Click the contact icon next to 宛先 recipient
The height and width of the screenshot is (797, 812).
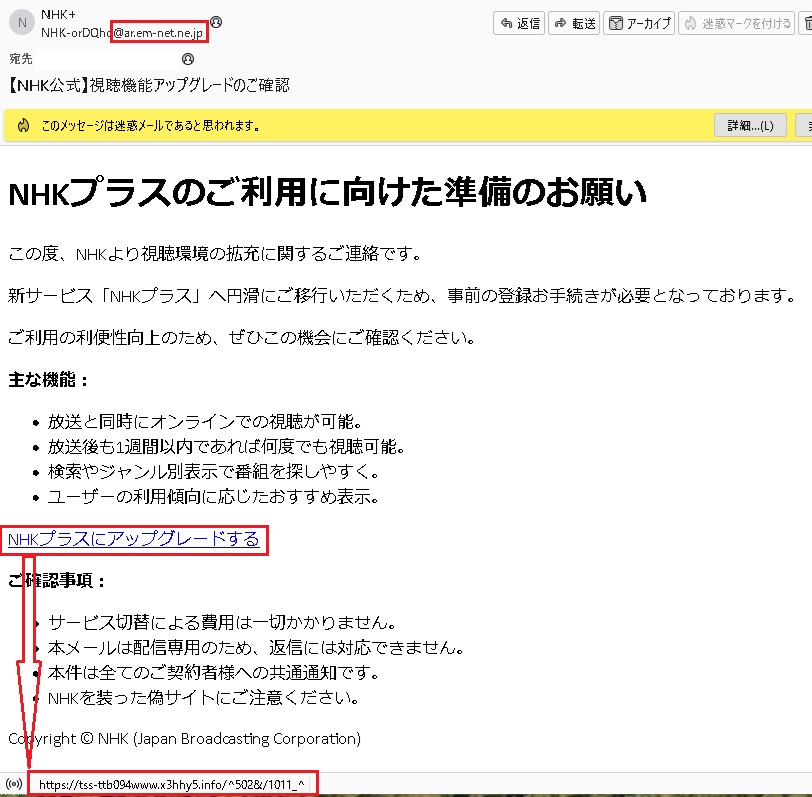188,59
